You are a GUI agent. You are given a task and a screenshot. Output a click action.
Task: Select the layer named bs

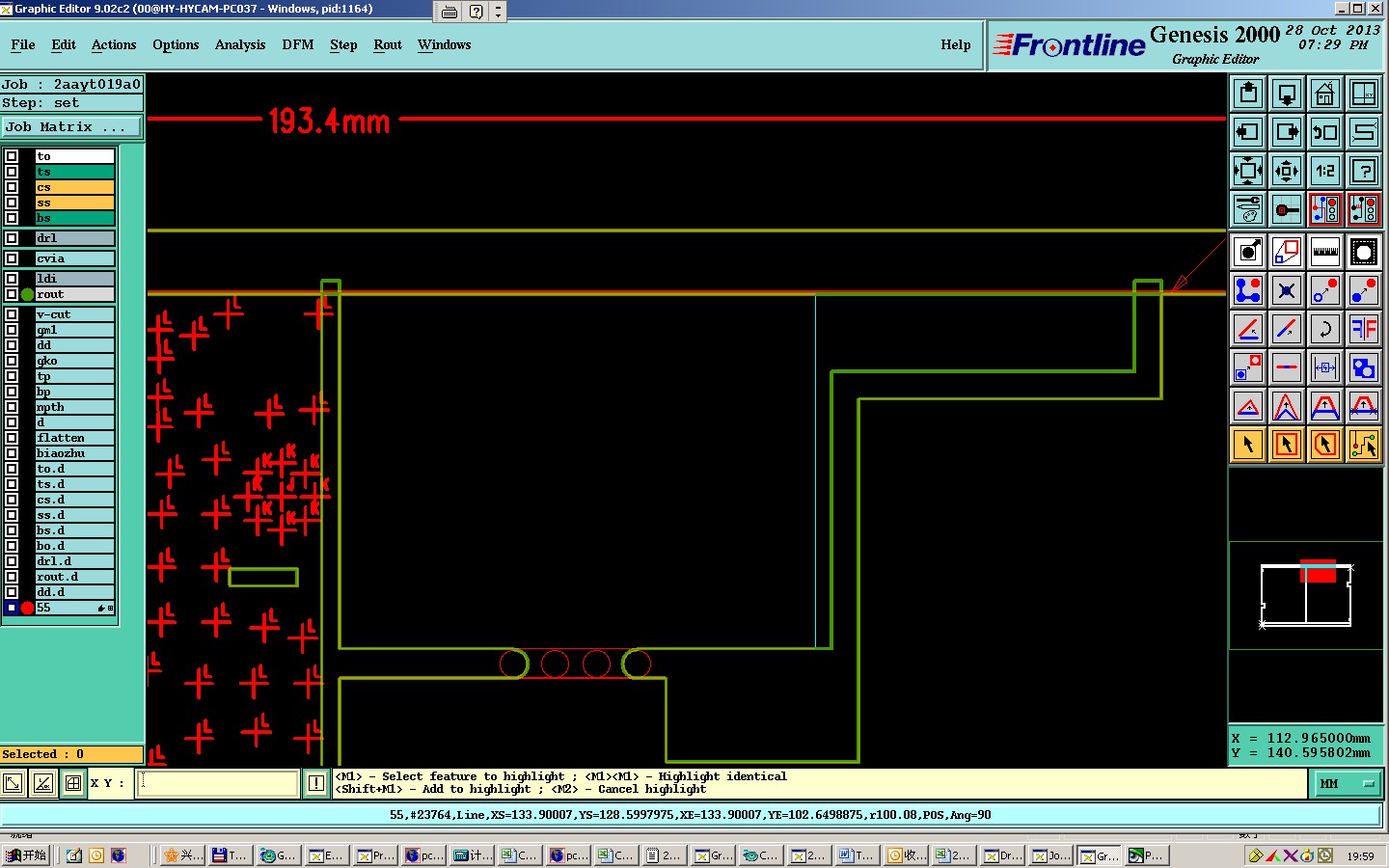tap(75, 218)
